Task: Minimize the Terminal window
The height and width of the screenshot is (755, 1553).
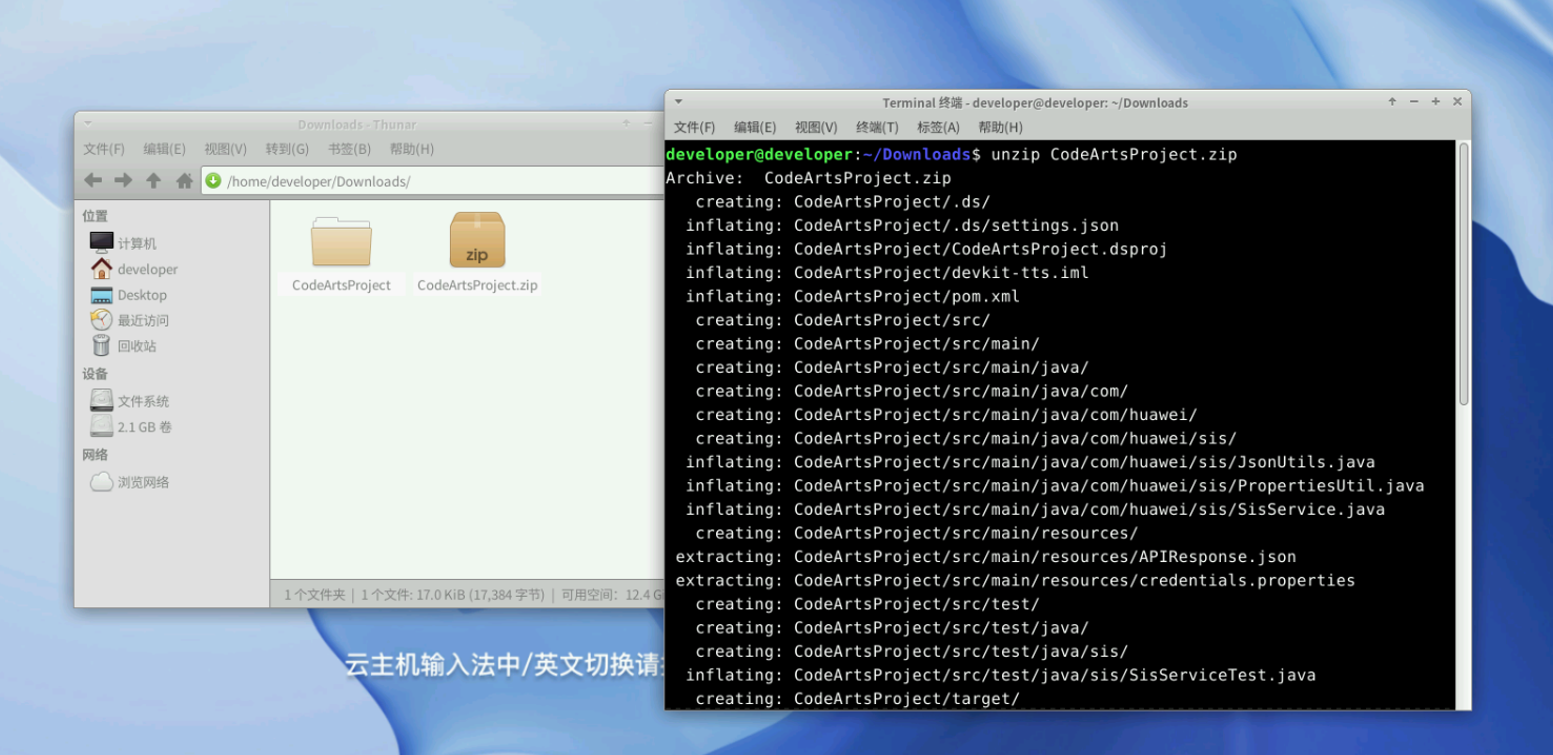Action: (1414, 102)
